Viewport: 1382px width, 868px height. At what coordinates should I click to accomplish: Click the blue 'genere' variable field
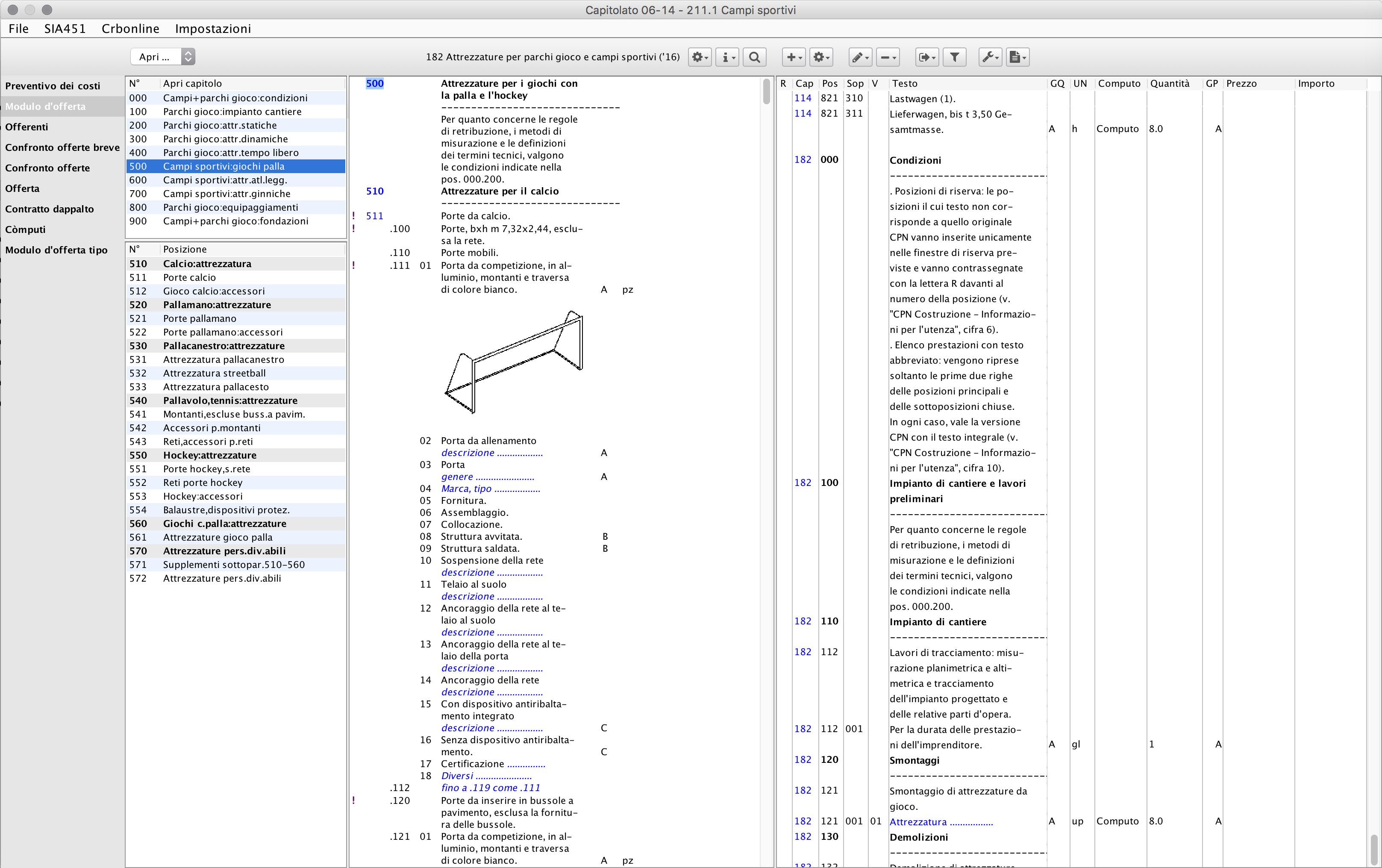[x=488, y=477]
